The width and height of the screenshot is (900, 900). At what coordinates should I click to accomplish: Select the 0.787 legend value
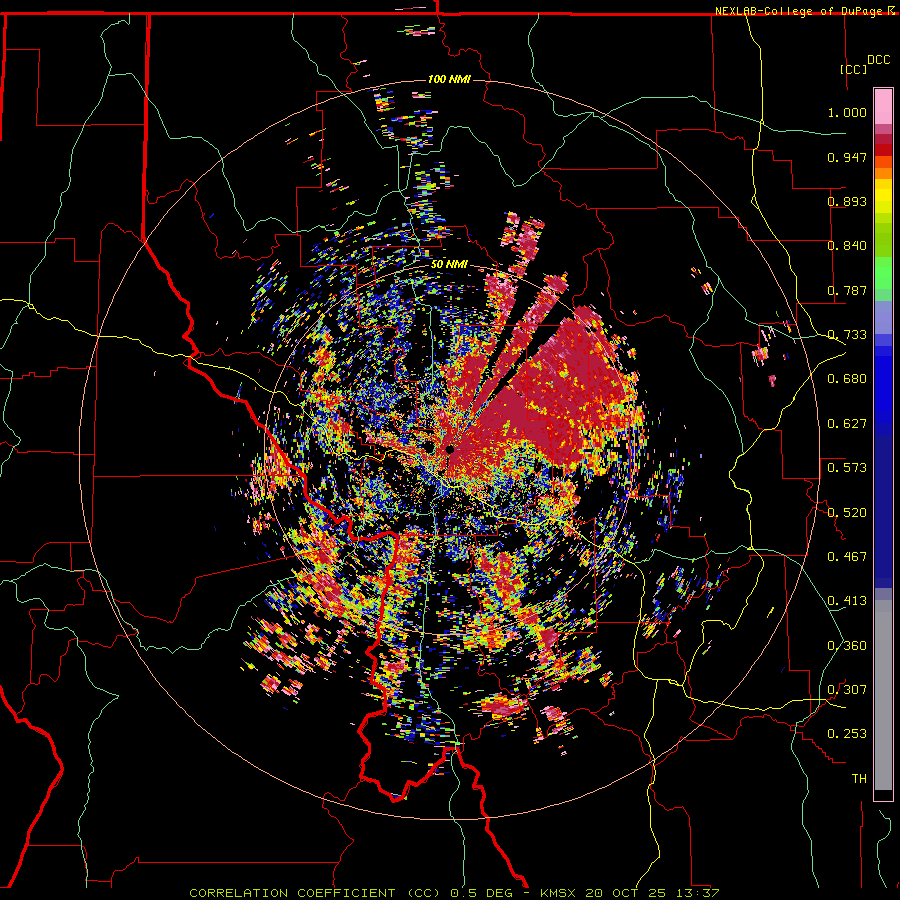click(x=847, y=290)
